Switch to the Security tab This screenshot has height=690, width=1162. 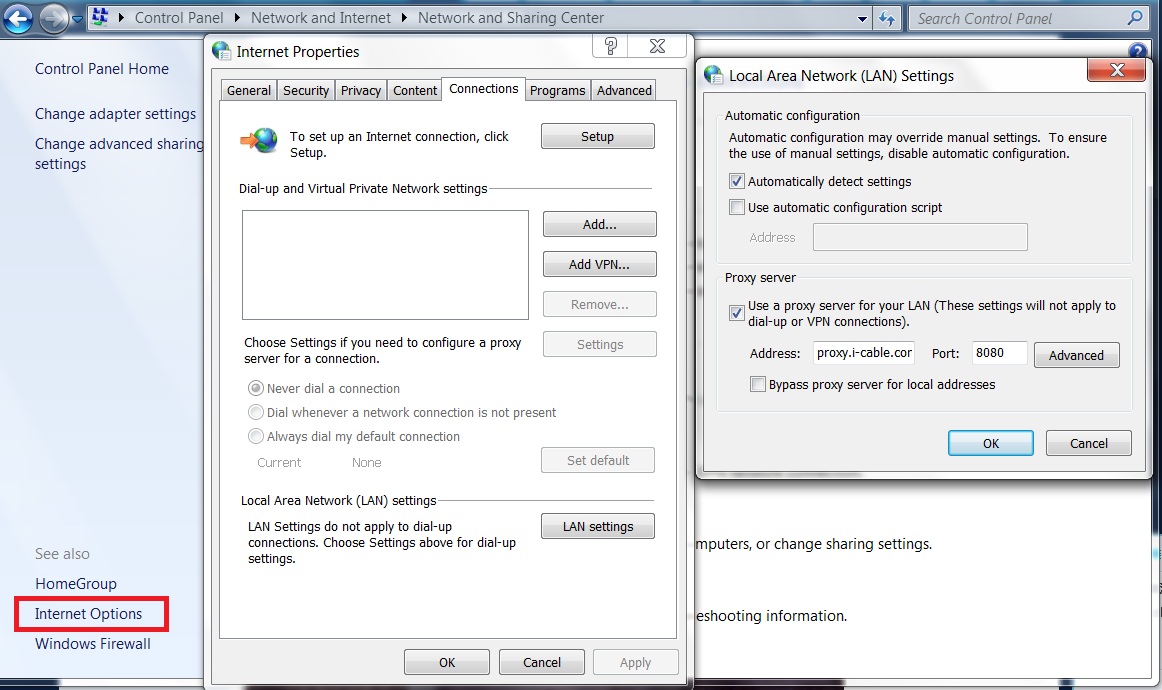pos(305,90)
